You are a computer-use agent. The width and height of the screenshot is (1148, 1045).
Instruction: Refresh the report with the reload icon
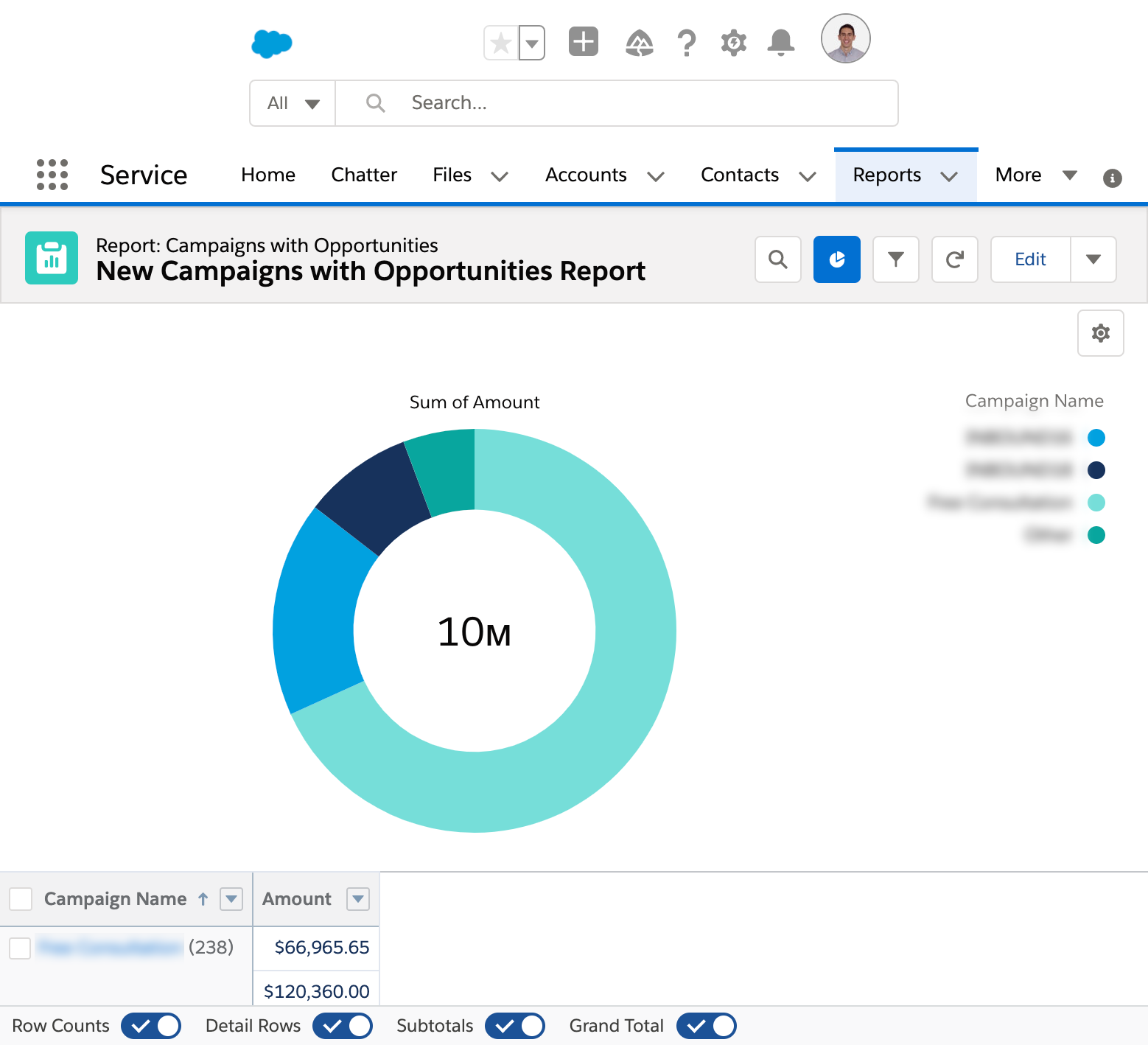coord(954,259)
